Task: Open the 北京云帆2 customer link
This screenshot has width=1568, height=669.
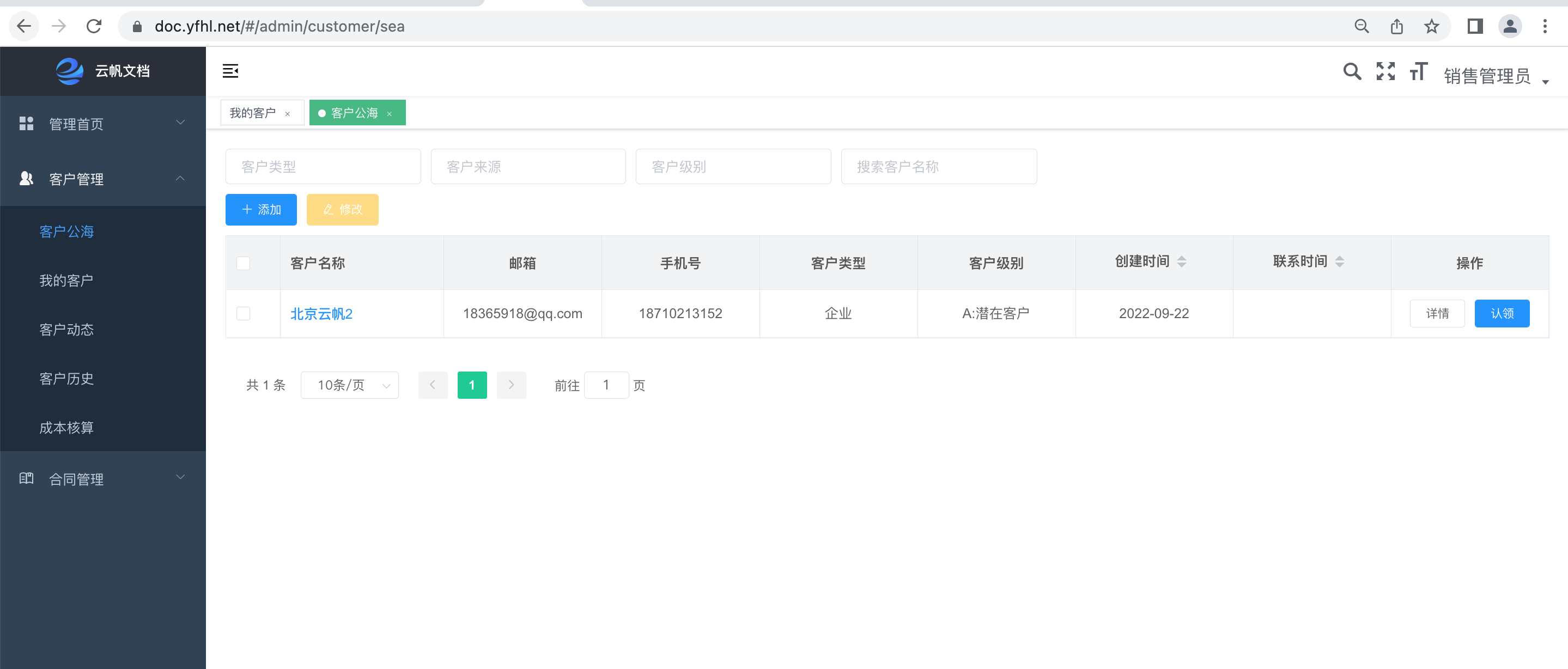Action: tap(321, 314)
